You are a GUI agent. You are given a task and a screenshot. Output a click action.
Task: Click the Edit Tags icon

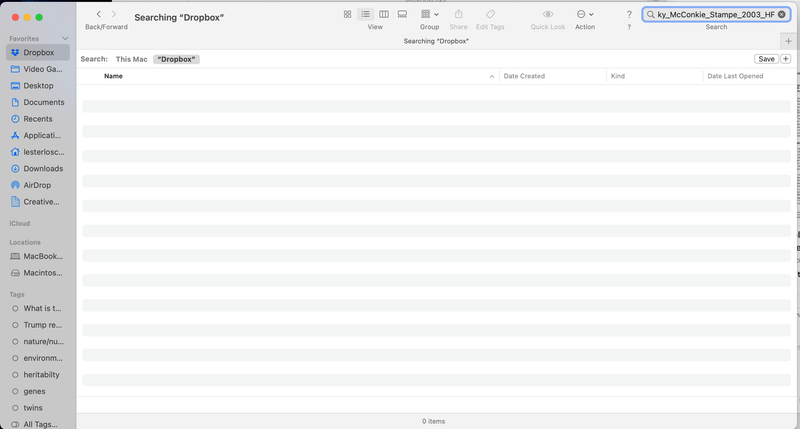pyautogui.click(x=490, y=15)
